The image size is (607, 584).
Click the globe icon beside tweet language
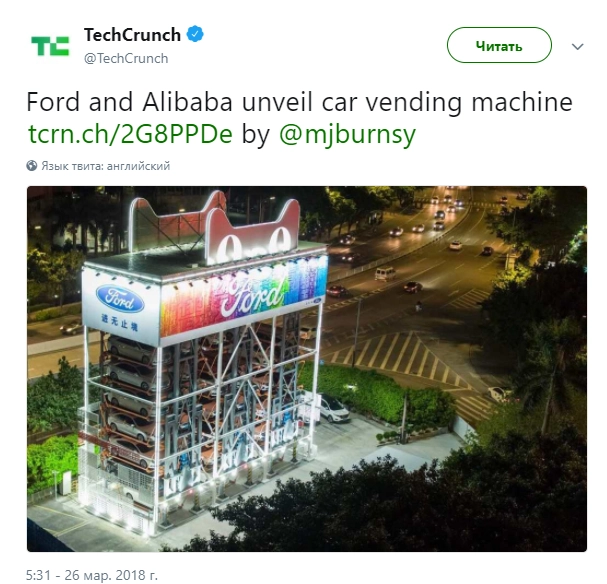point(32,166)
